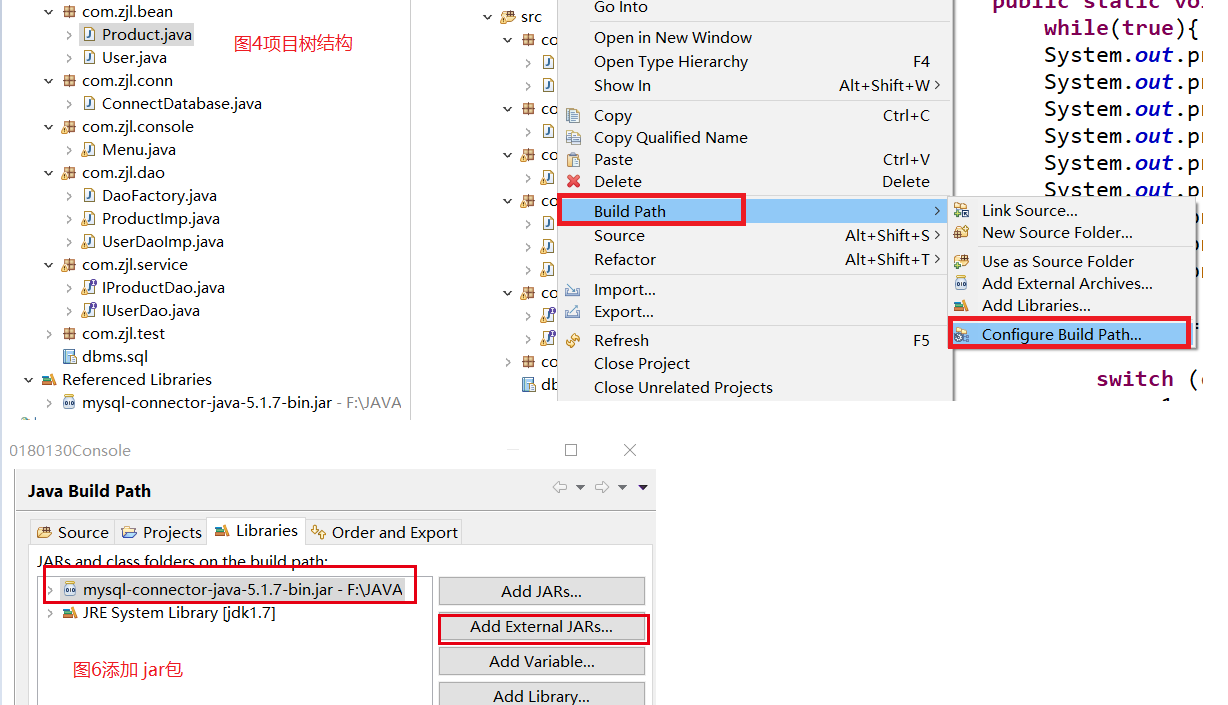Click the com.zjl.console package icon

69,127
